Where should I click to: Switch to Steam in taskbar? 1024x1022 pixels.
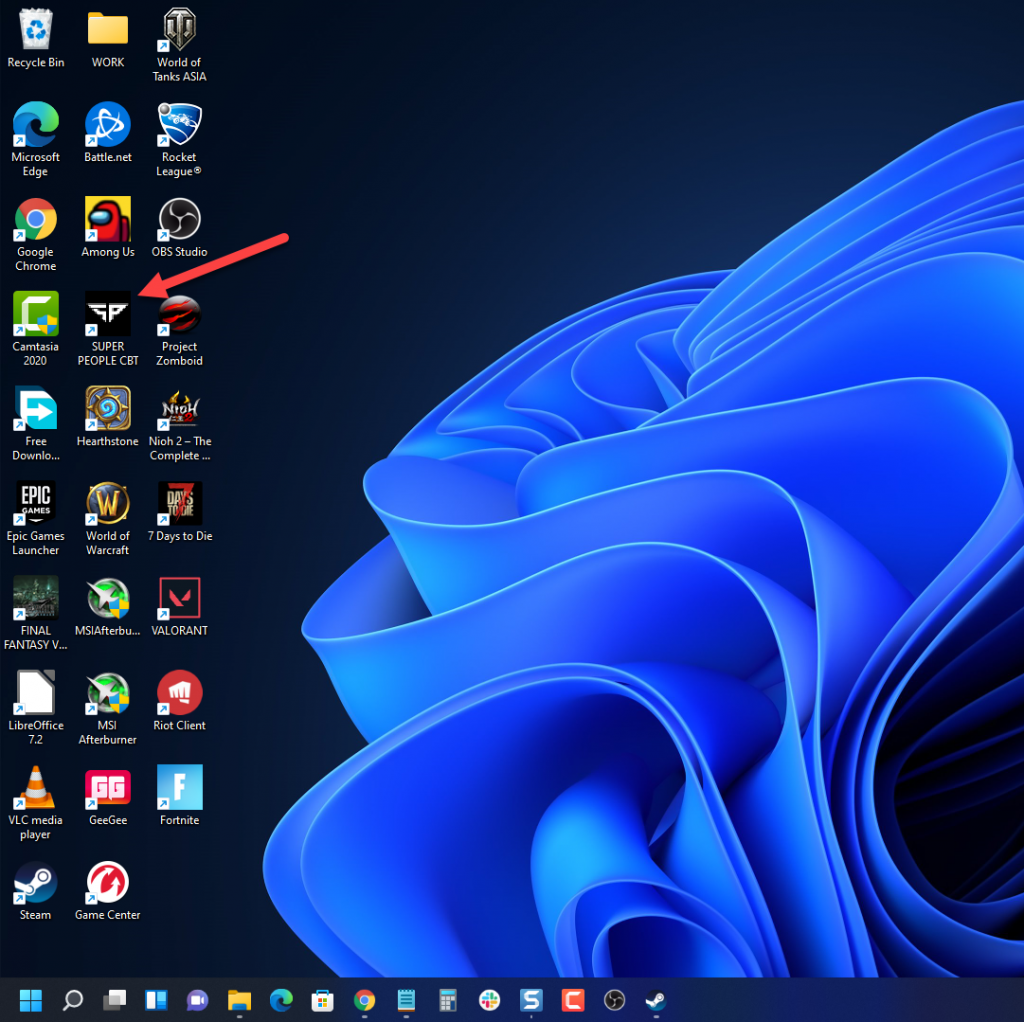(x=656, y=1000)
